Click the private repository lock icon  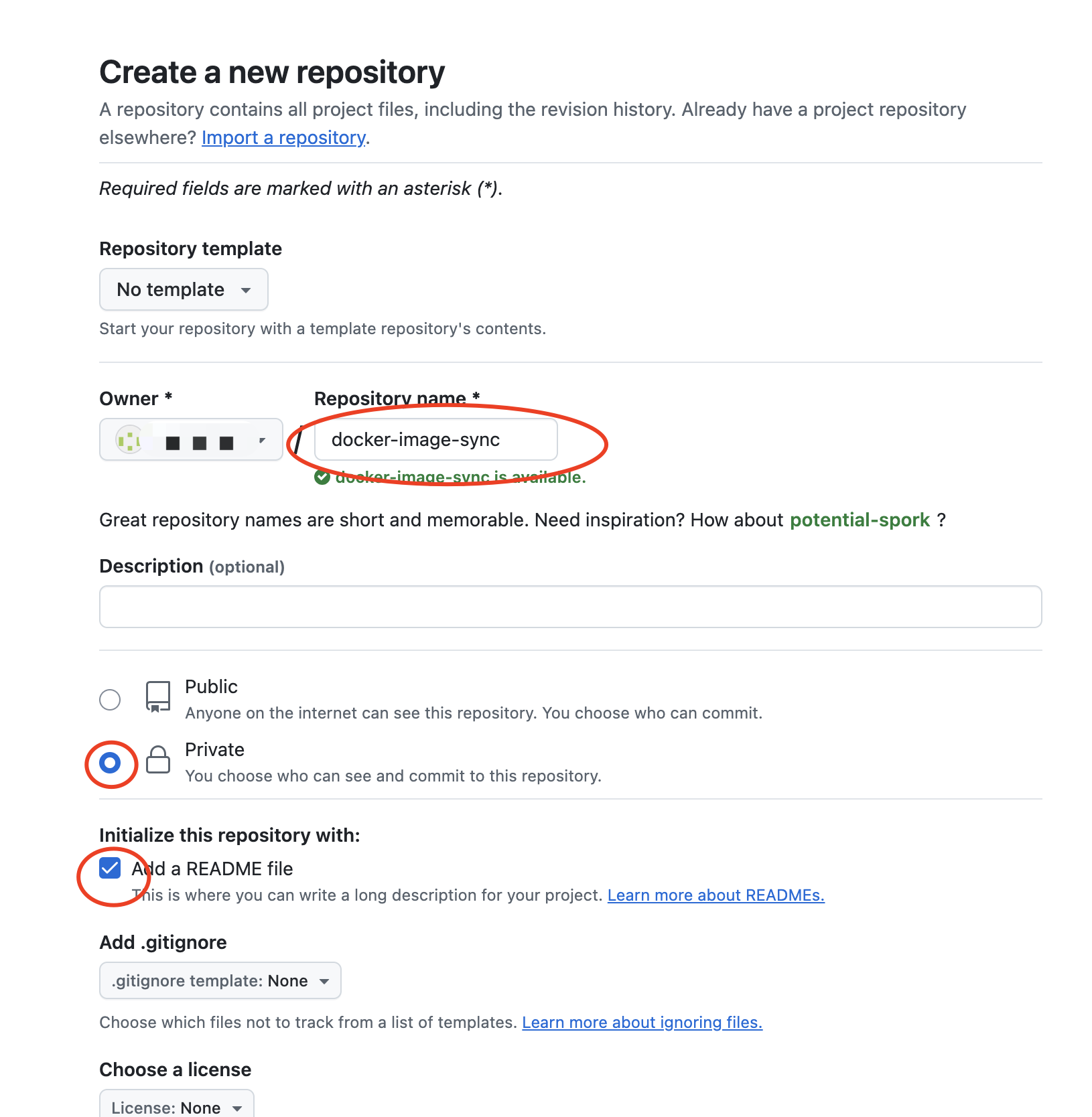point(158,760)
